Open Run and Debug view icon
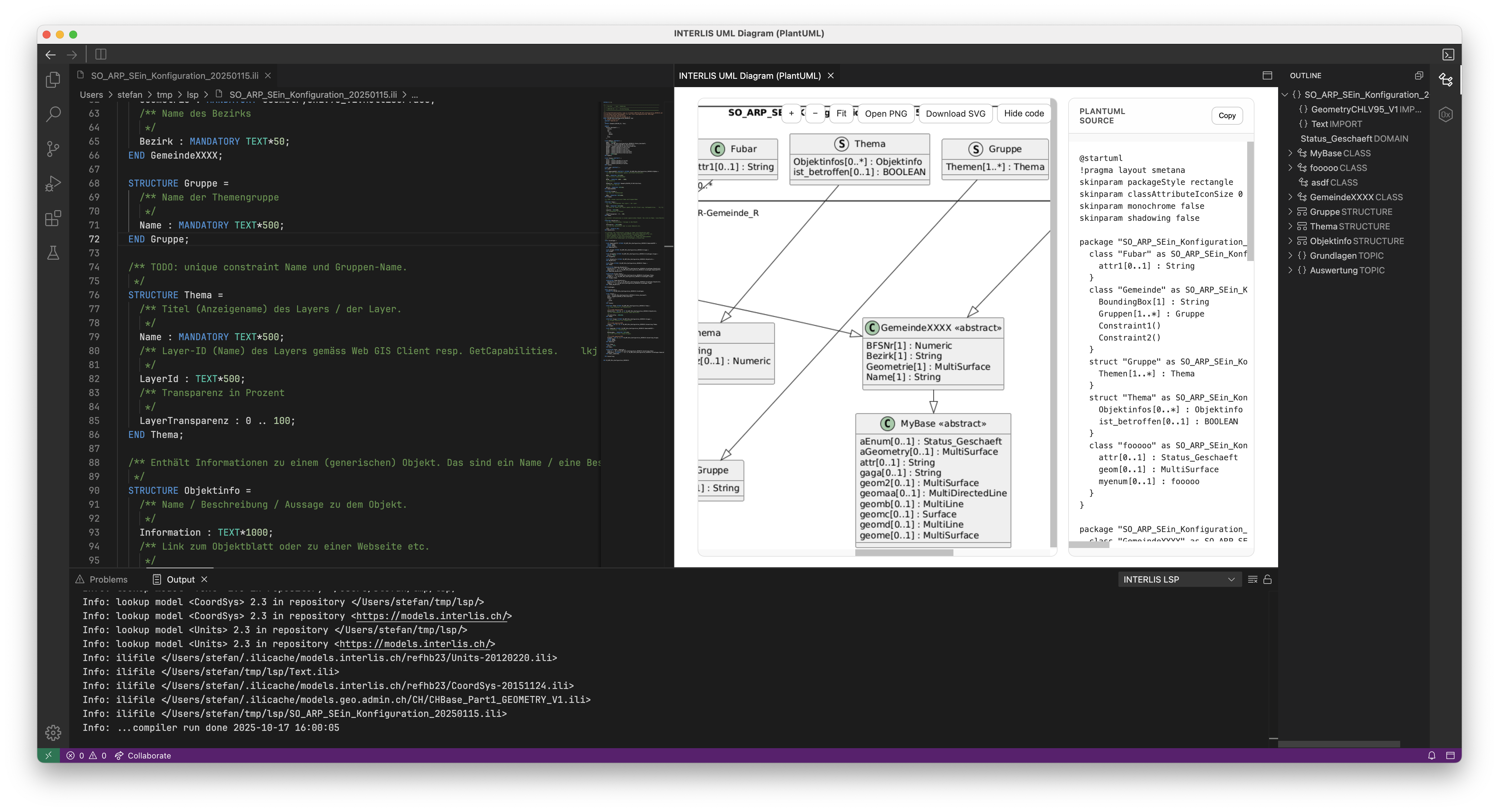This screenshot has height=812, width=1499. (53, 184)
